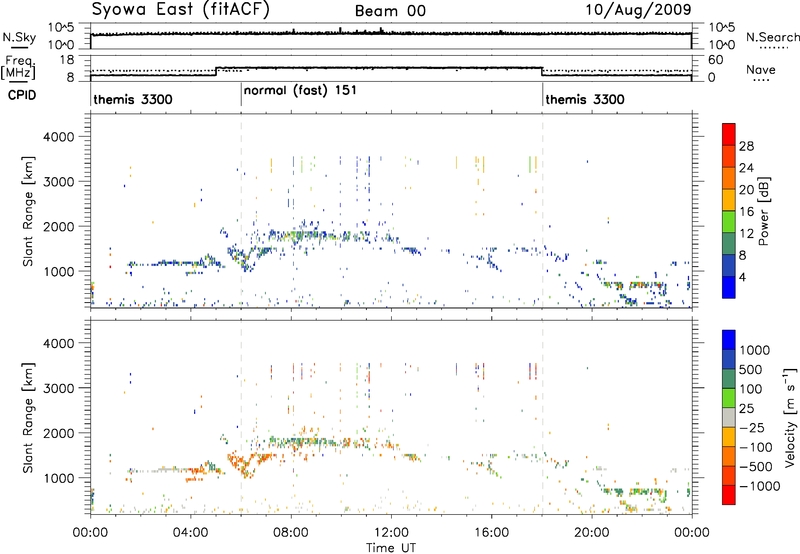The image size is (800, 554).
Task: Click the Syowa East (fitACF) title
Action: click(180, 10)
